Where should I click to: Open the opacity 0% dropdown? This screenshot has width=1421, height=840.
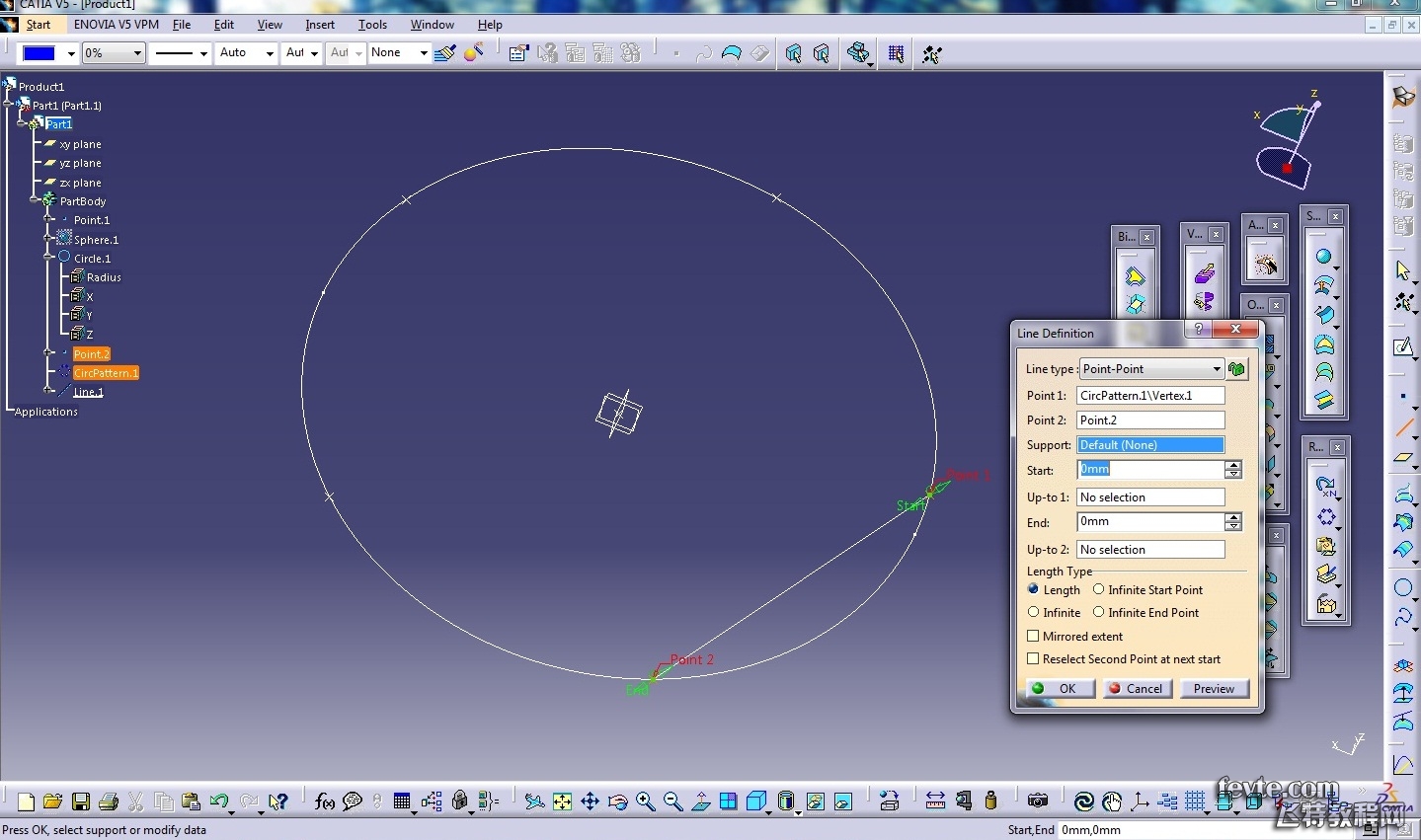pos(114,53)
